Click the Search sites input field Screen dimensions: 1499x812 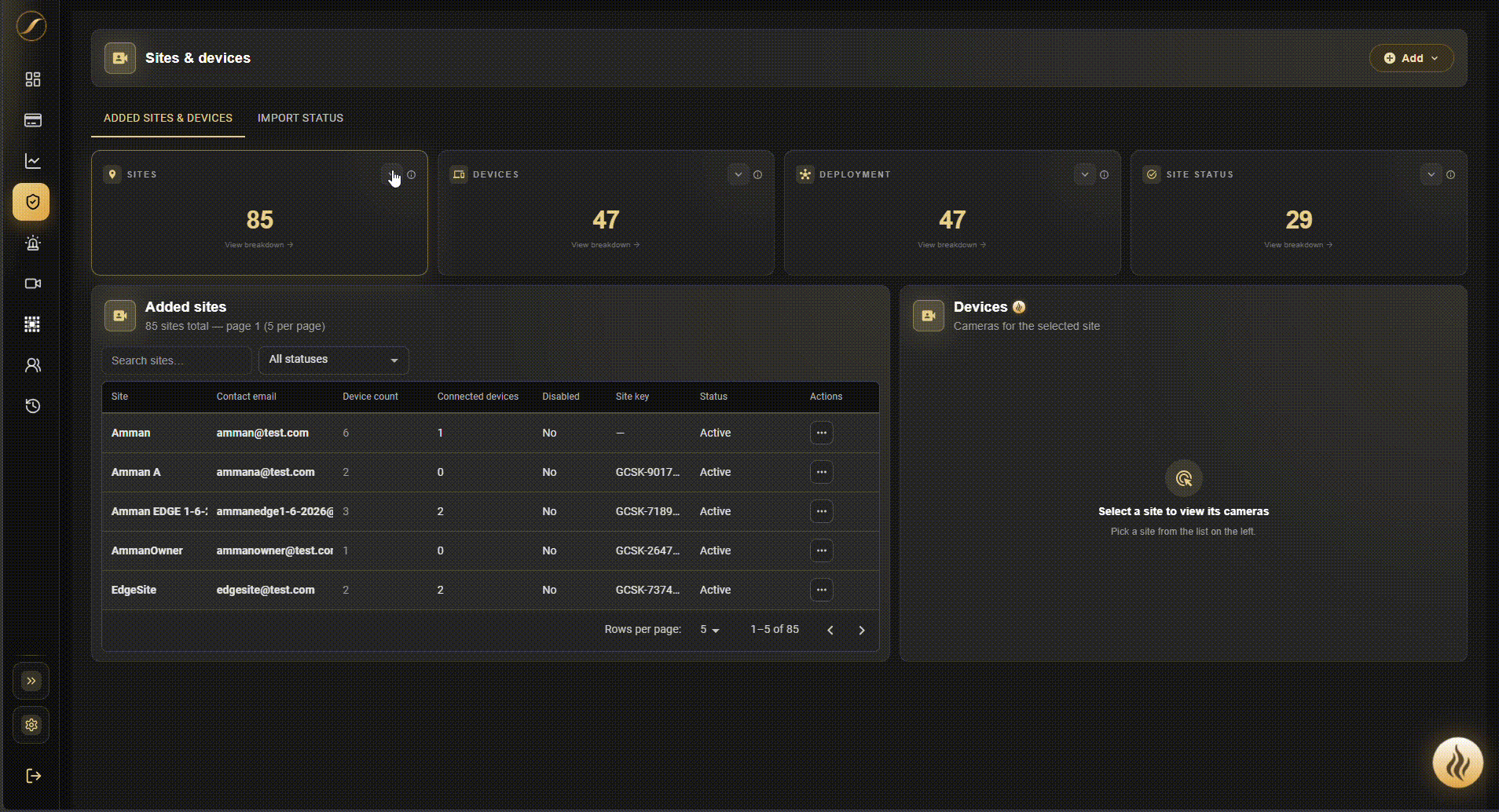click(177, 360)
